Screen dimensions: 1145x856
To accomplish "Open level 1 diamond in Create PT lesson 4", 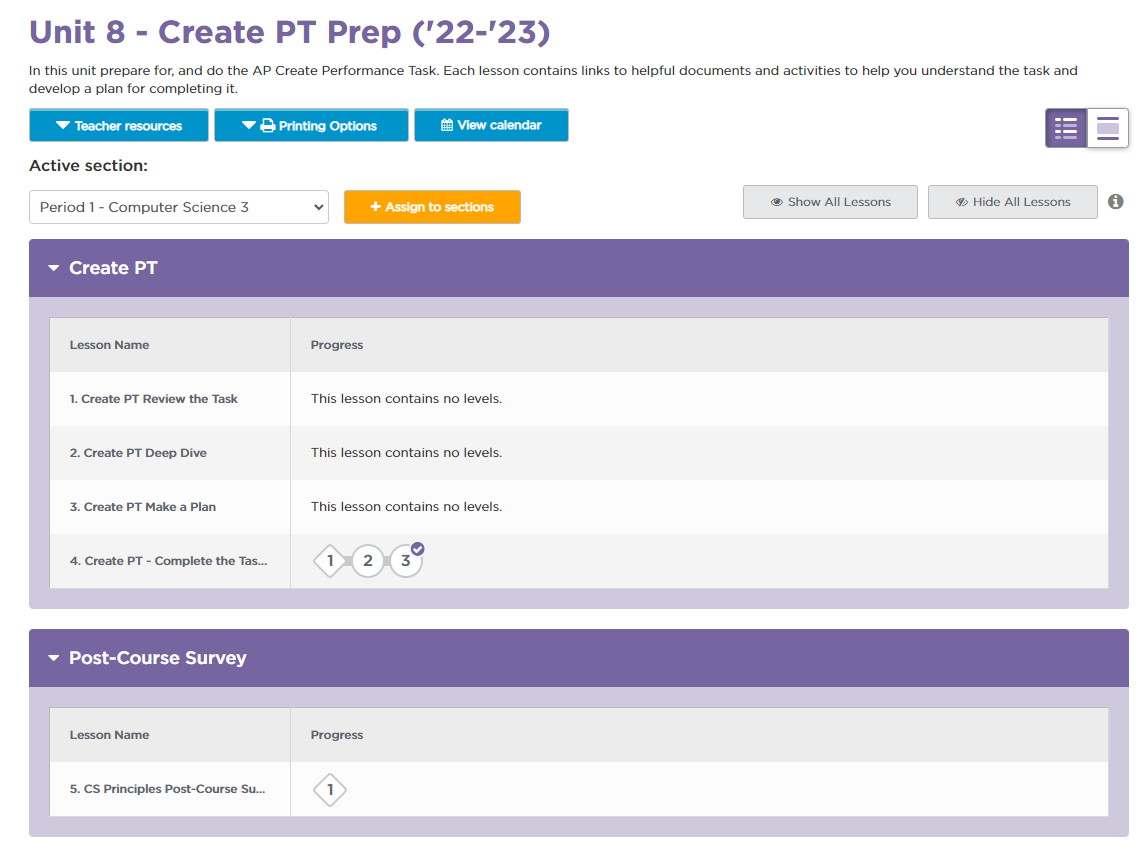I will [x=330, y=561].
